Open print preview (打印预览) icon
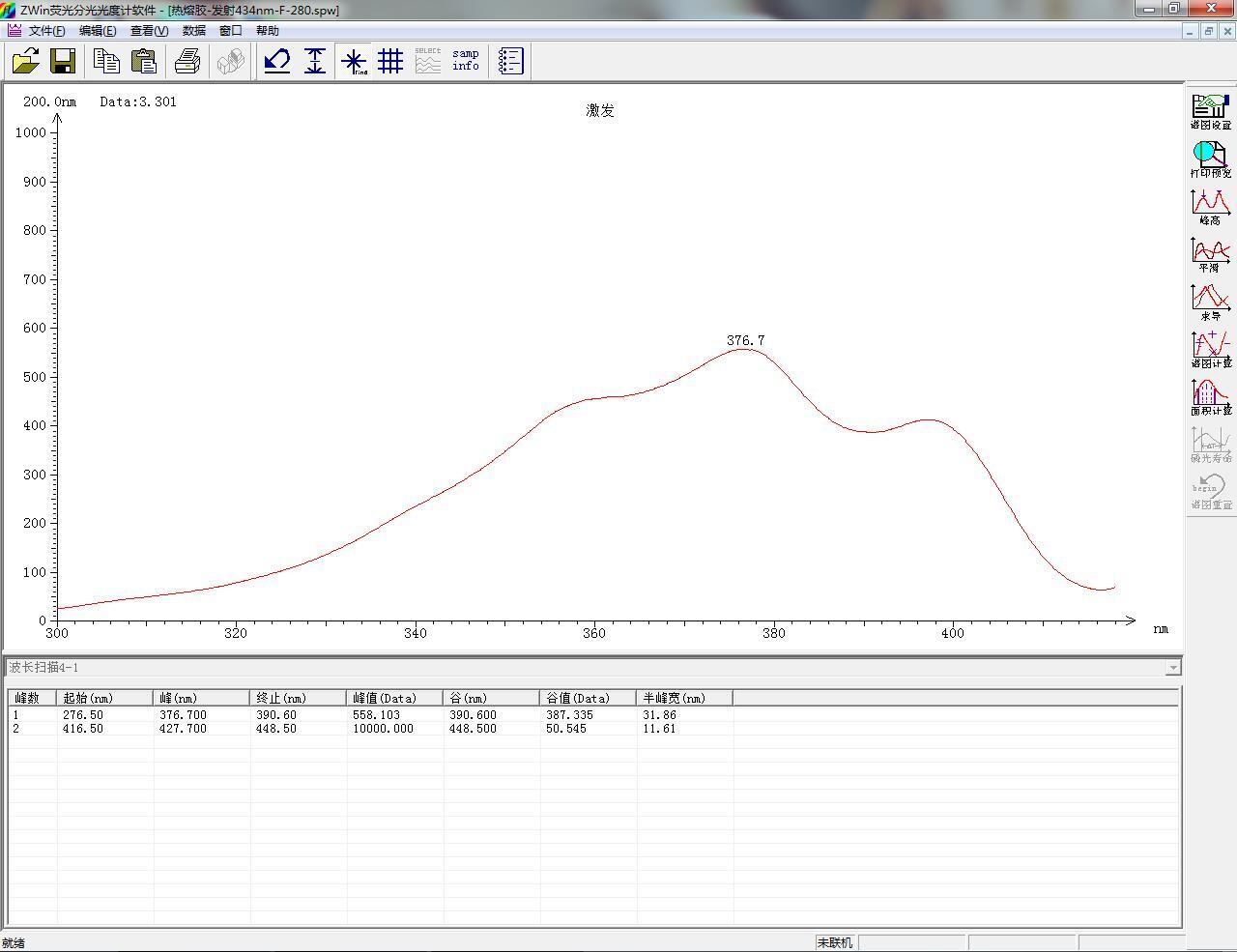 1211,159
